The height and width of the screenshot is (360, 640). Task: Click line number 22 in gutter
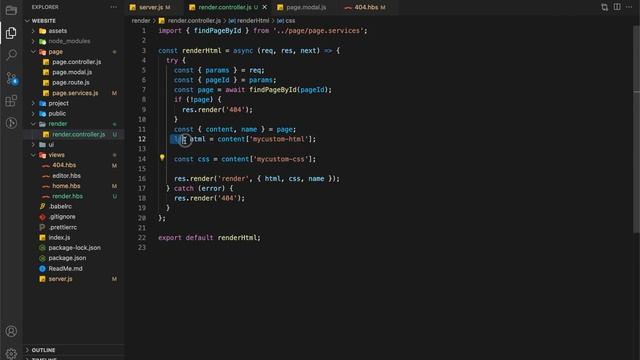click(x=142, y=238)
